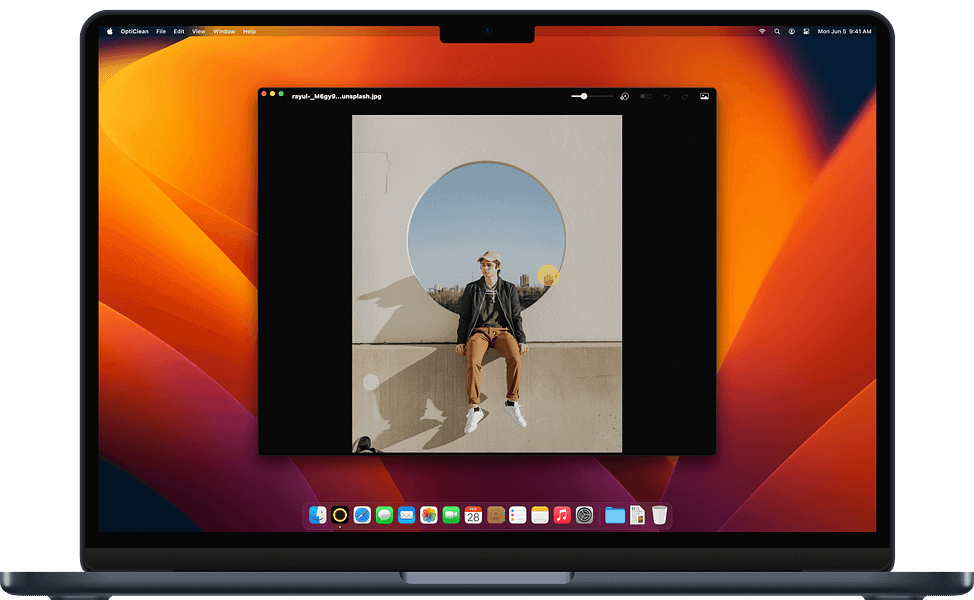Viewport: 974px width, 600px height.
Task: Open the Window menu
Action: (224, 31)
